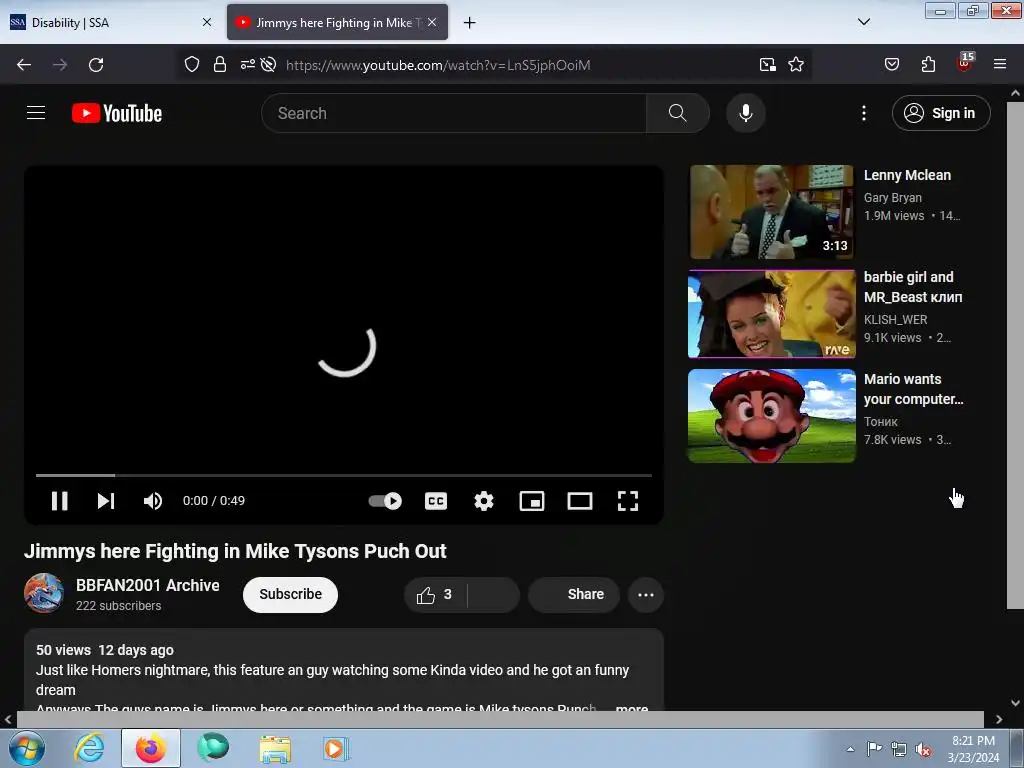1024x768 pixels.
Task: Go back to previous page
Action: (x=24, y=65)
